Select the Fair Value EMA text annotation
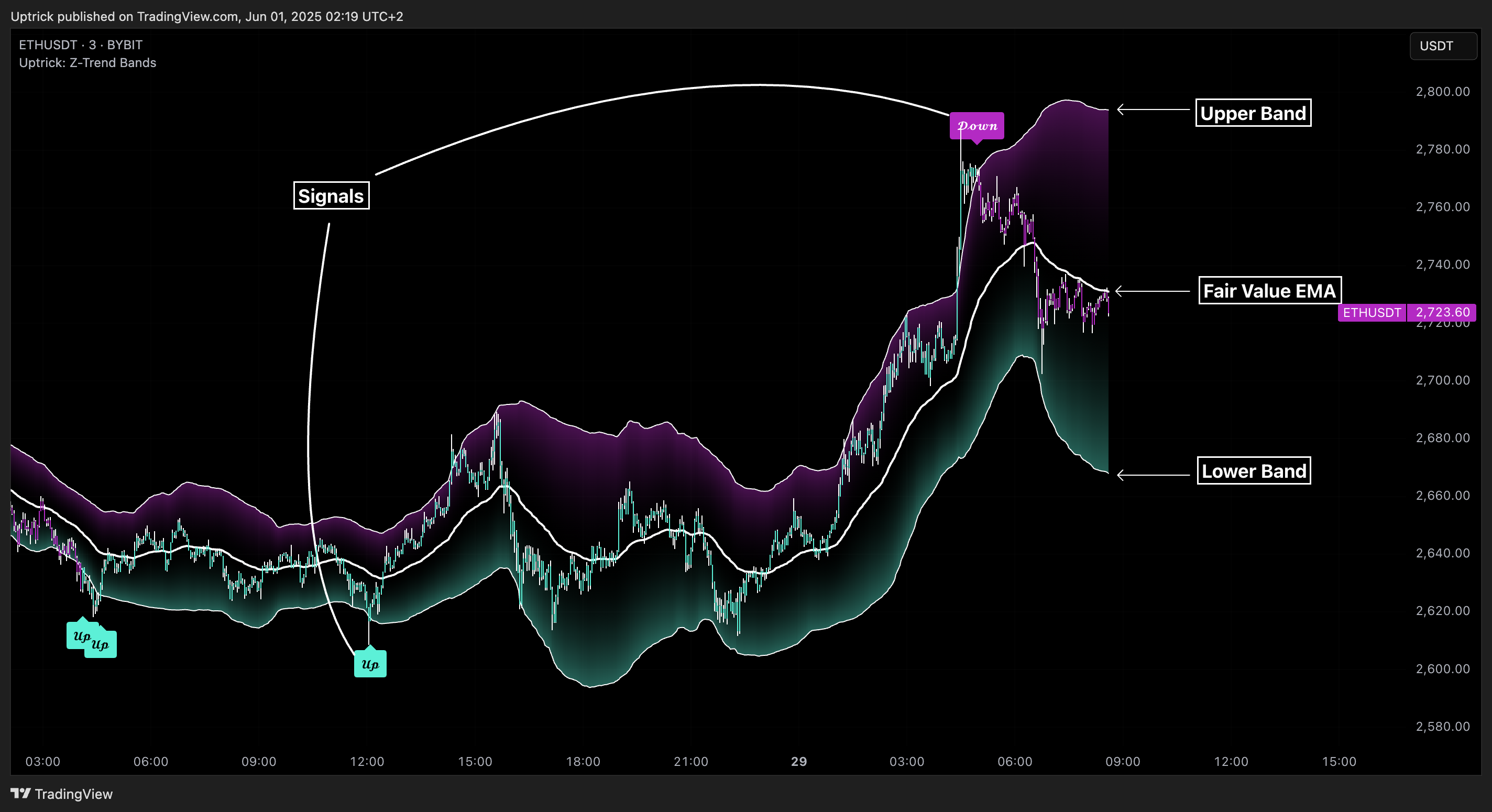The width and height of the screenshot is (1492, 812). pos(1269,290)
